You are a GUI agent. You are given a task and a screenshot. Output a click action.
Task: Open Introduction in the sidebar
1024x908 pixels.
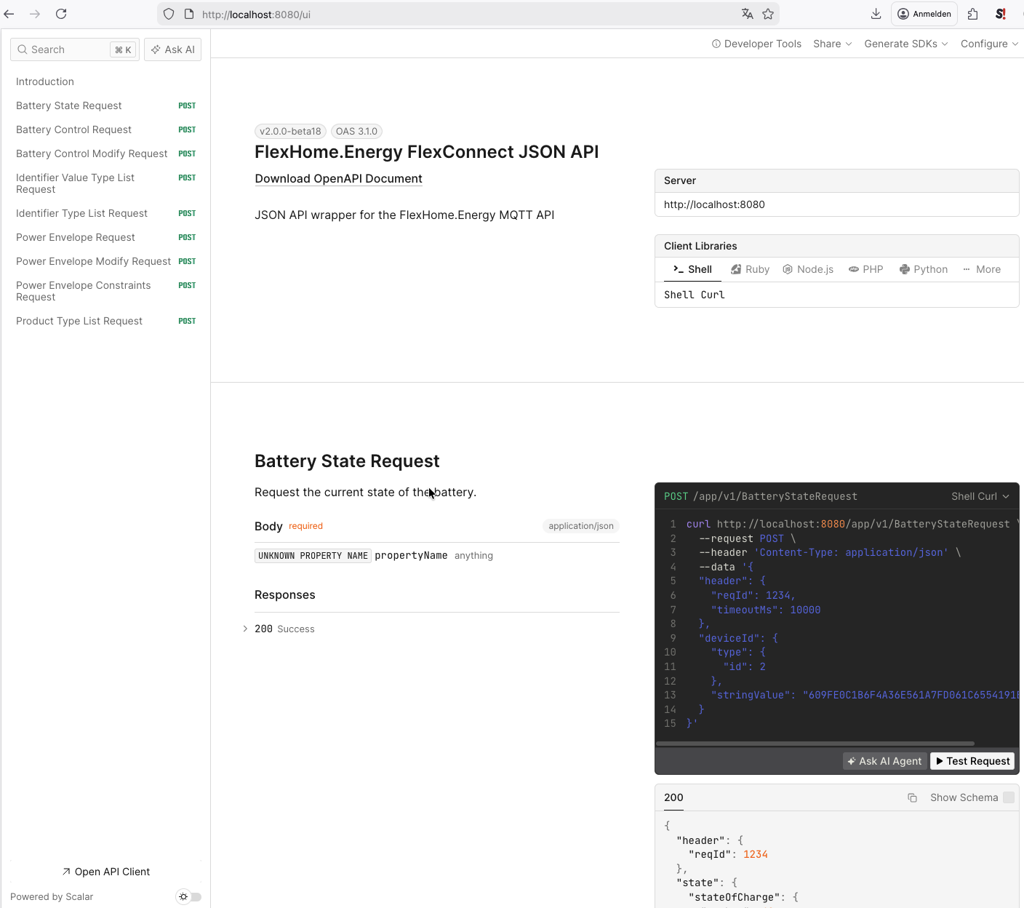point(45,82)
